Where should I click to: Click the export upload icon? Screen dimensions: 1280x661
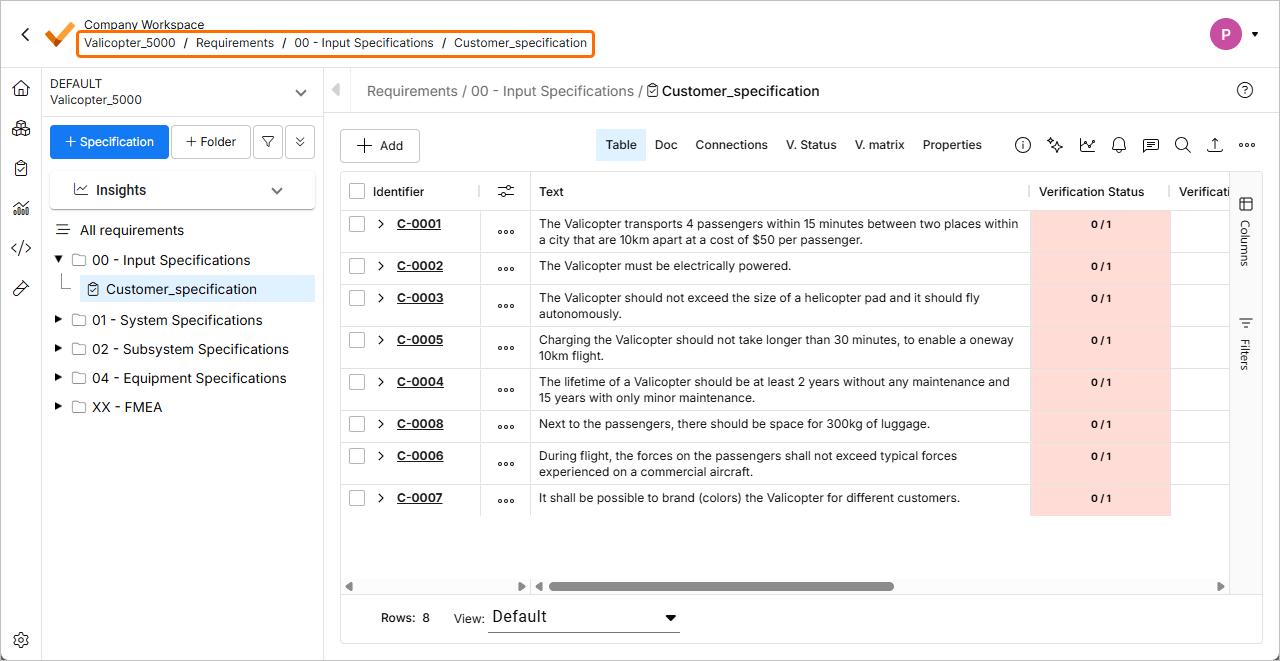[x=1214, y=145]
